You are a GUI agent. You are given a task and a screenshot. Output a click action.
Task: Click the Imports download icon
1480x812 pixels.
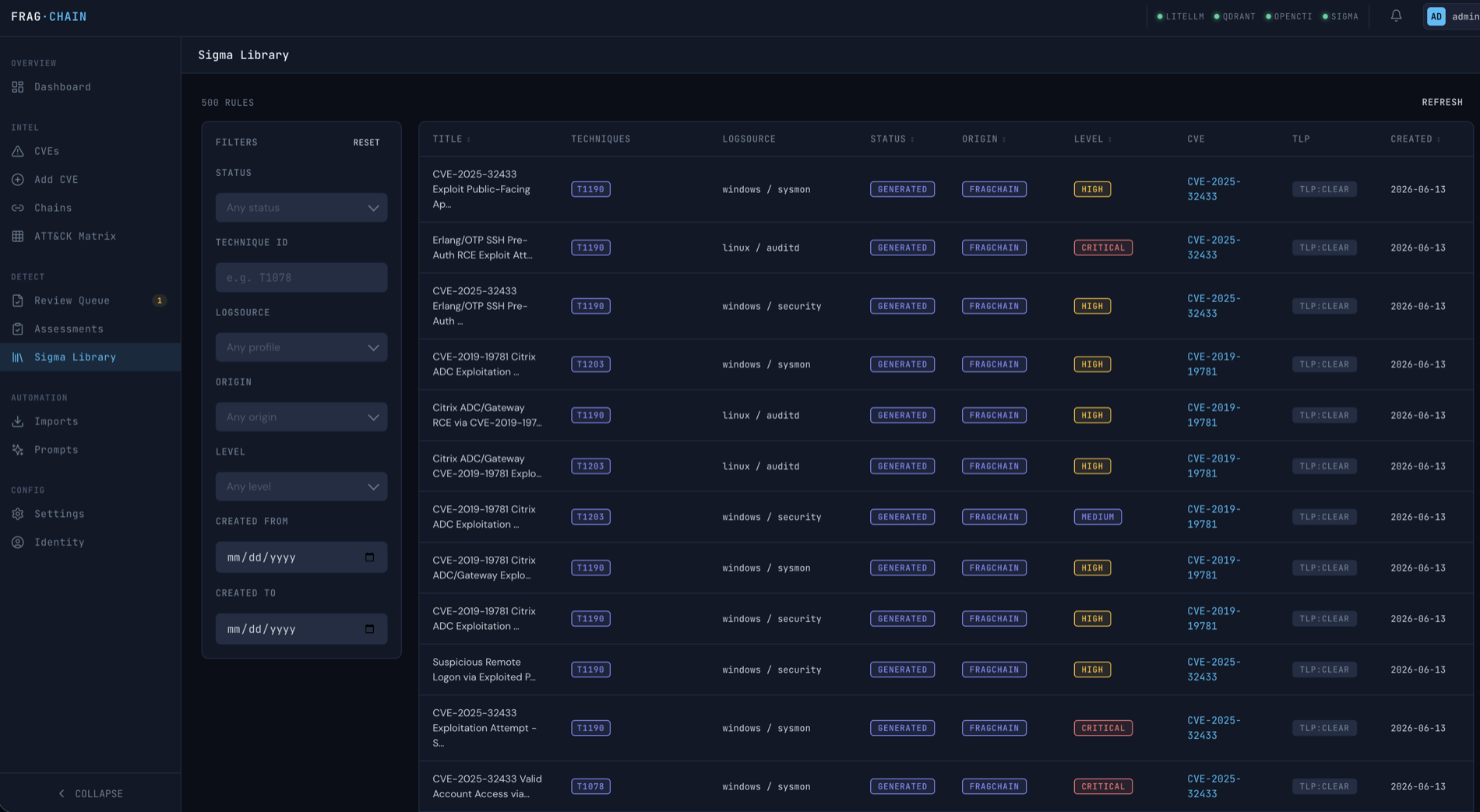pos(18,422)
